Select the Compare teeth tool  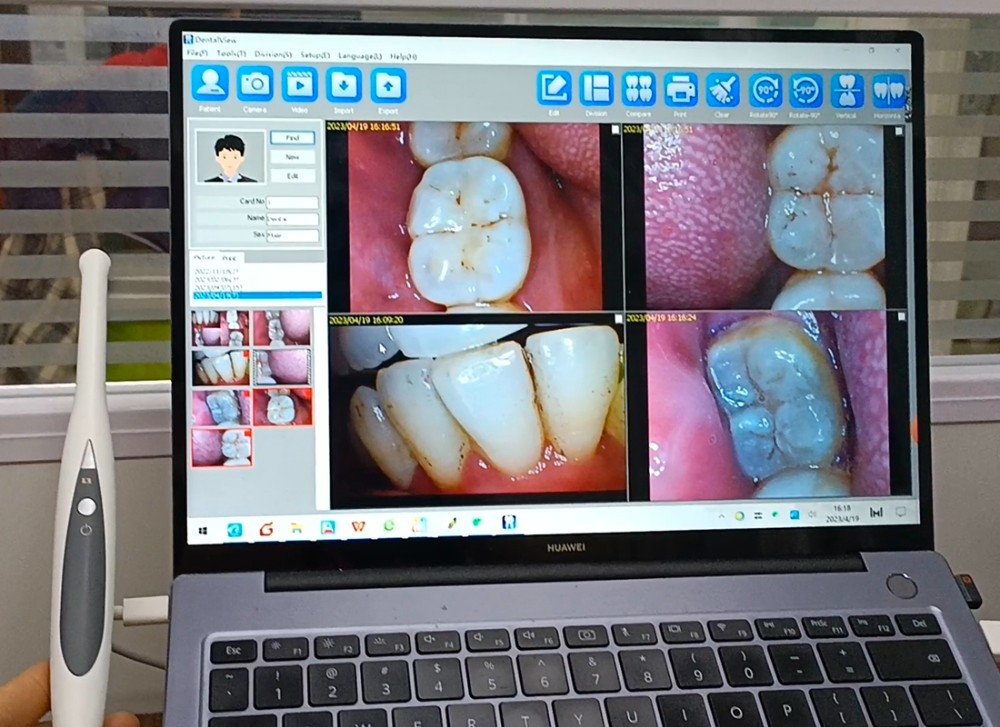coord(639,90)
